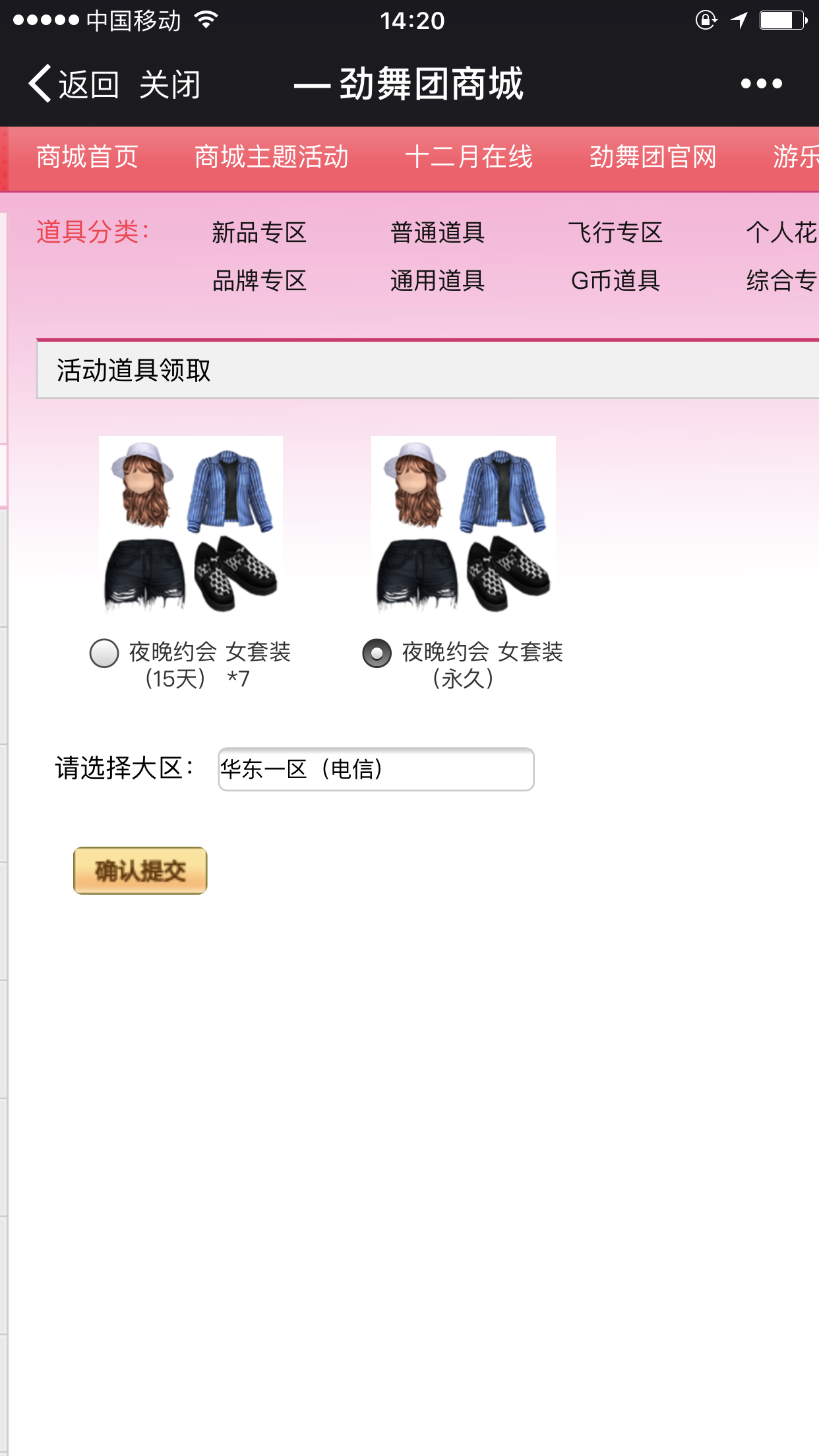Tap the battery icon in status bar
The width and height of the screenshot is (819, 1456).
pyautogui.click(x=783, y=20)
